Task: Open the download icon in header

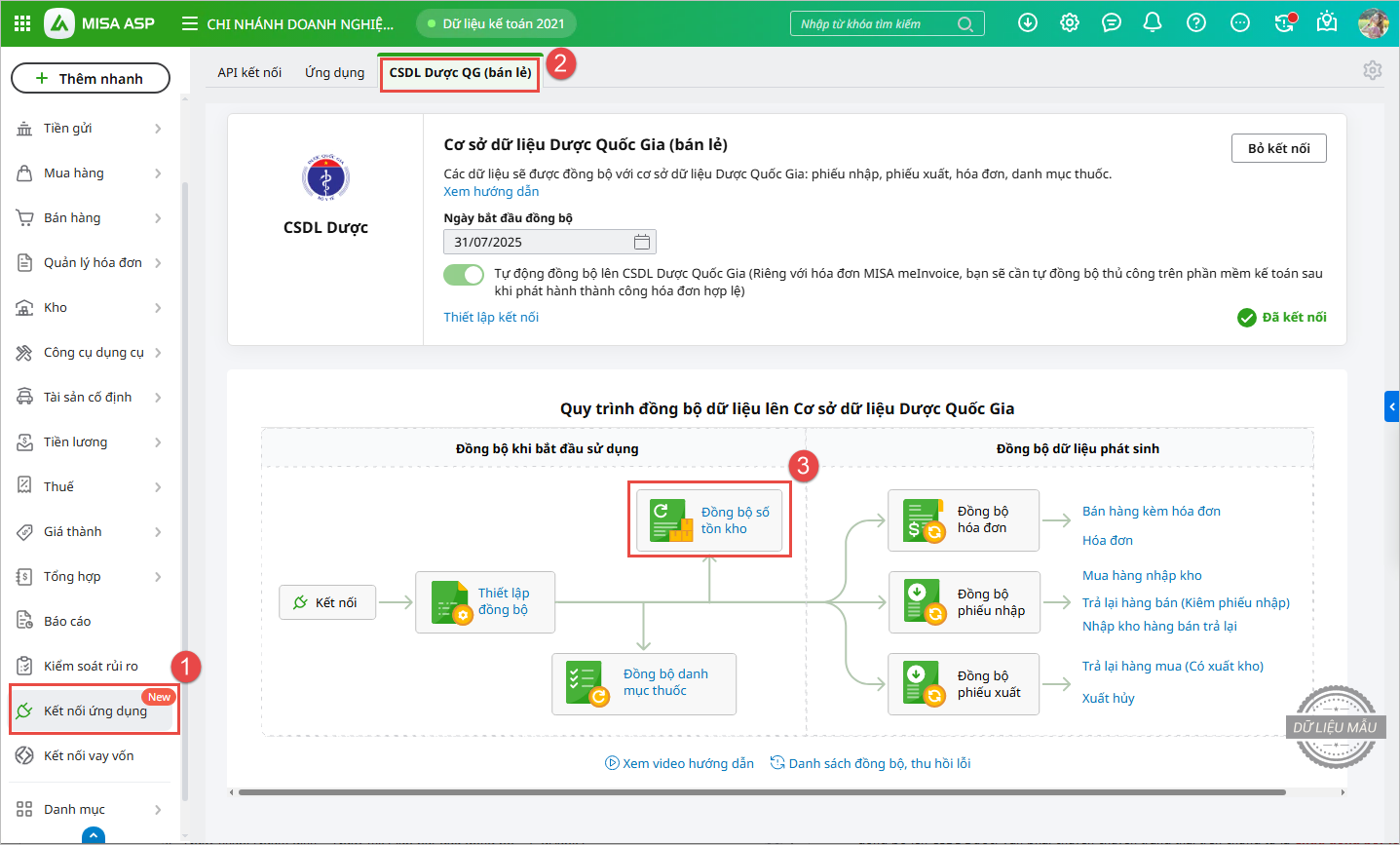Action: pyautogui.click(x=1028, y=22)
